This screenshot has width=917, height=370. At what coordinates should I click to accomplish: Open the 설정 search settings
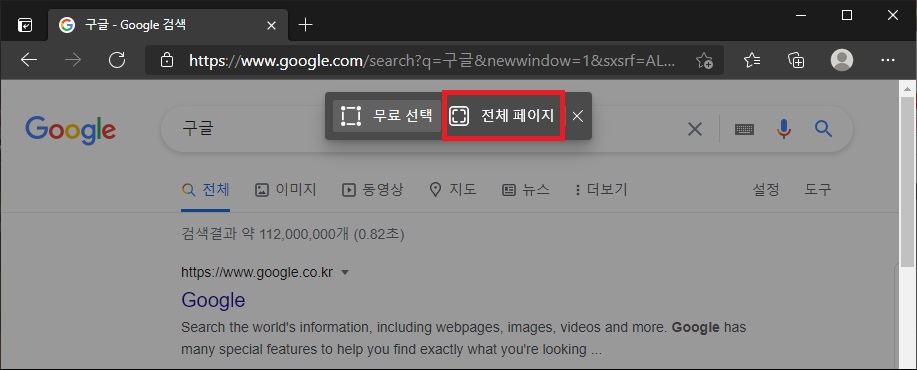(766, 190)
